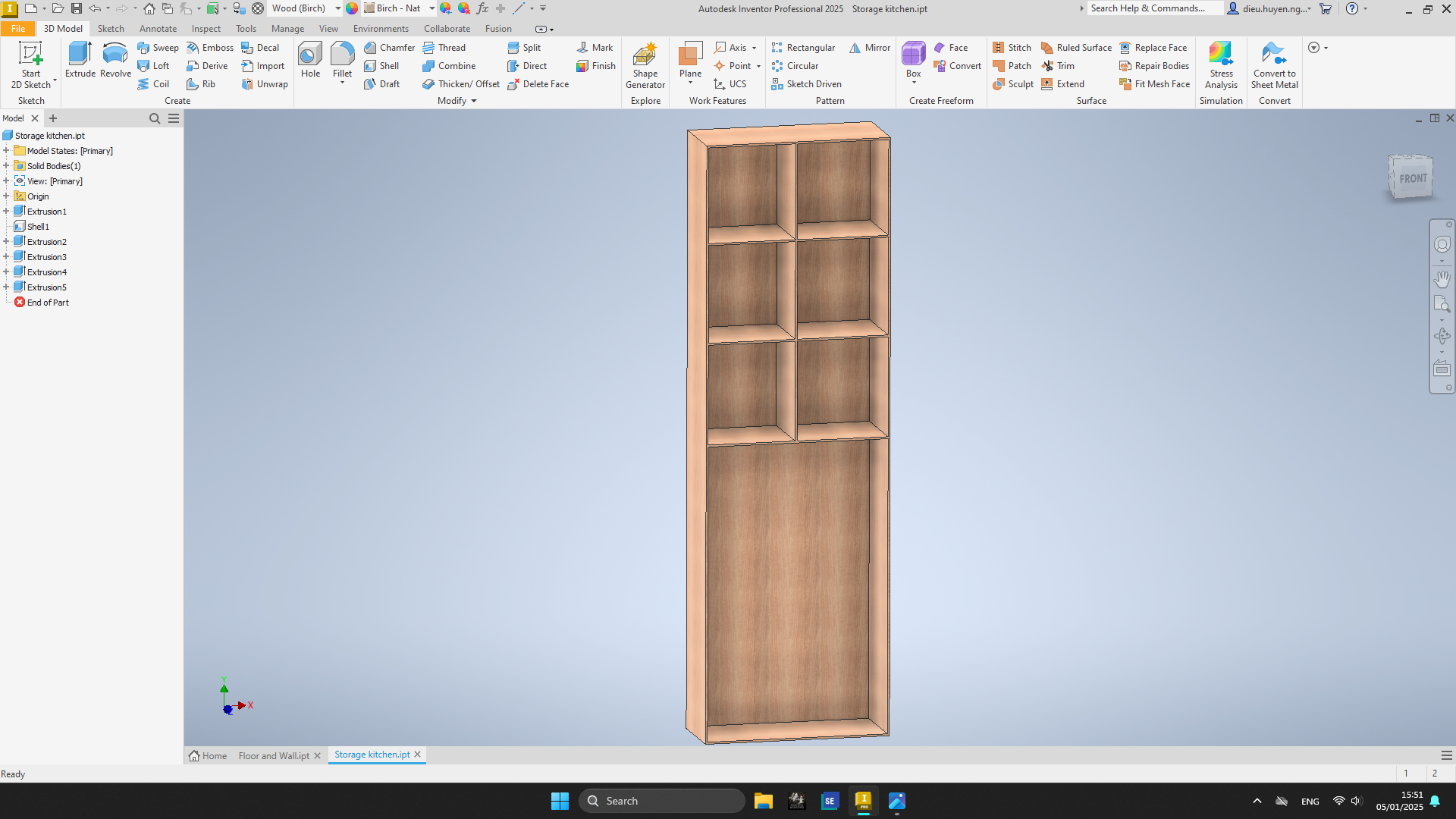The height and width of the screenshot is (819, 1456).
Task: Open the Point dropdown arrow
Action: (758, 66)
